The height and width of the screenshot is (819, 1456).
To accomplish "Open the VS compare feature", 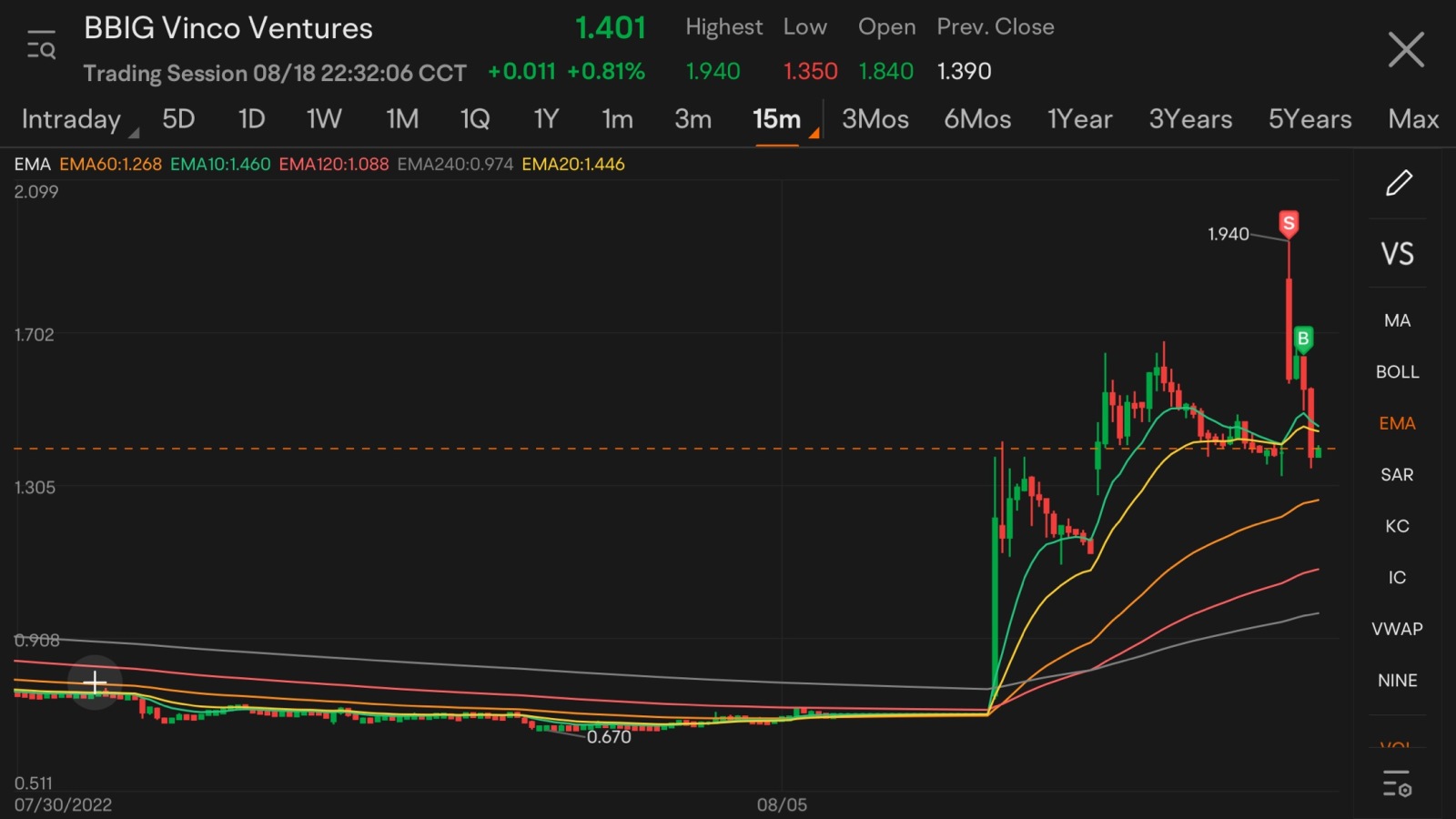I will tap(1398, 254).
